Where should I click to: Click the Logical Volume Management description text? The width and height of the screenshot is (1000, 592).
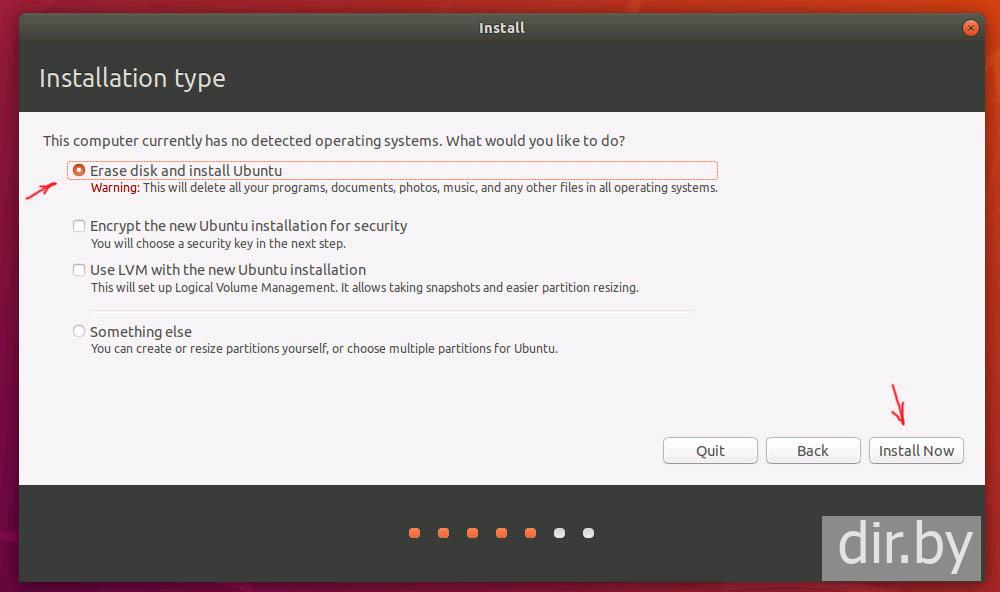point(365,287)
